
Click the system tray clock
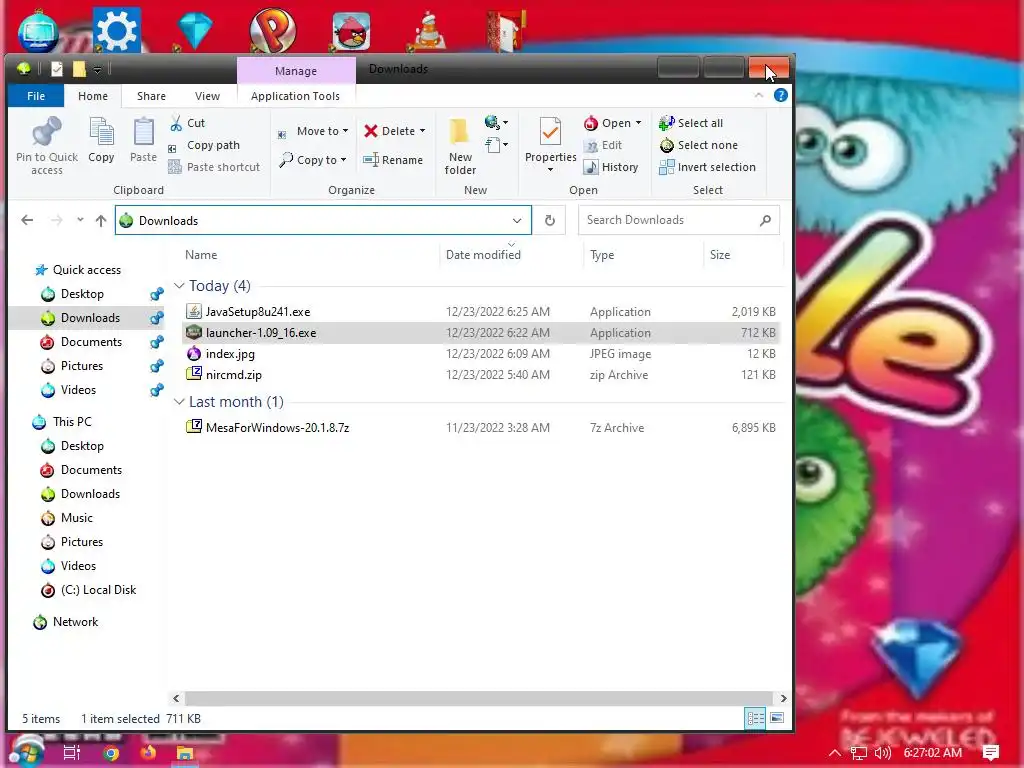(933, 753)
